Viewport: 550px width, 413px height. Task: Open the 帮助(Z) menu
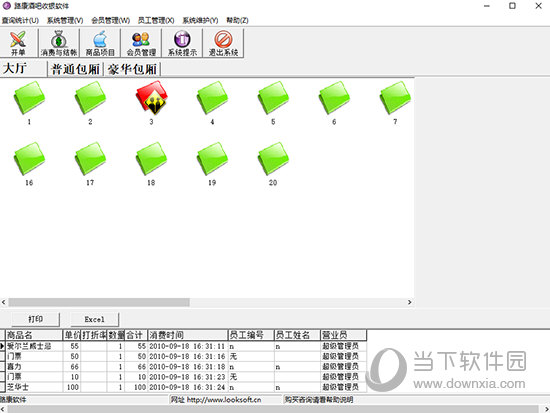[237, 20]
